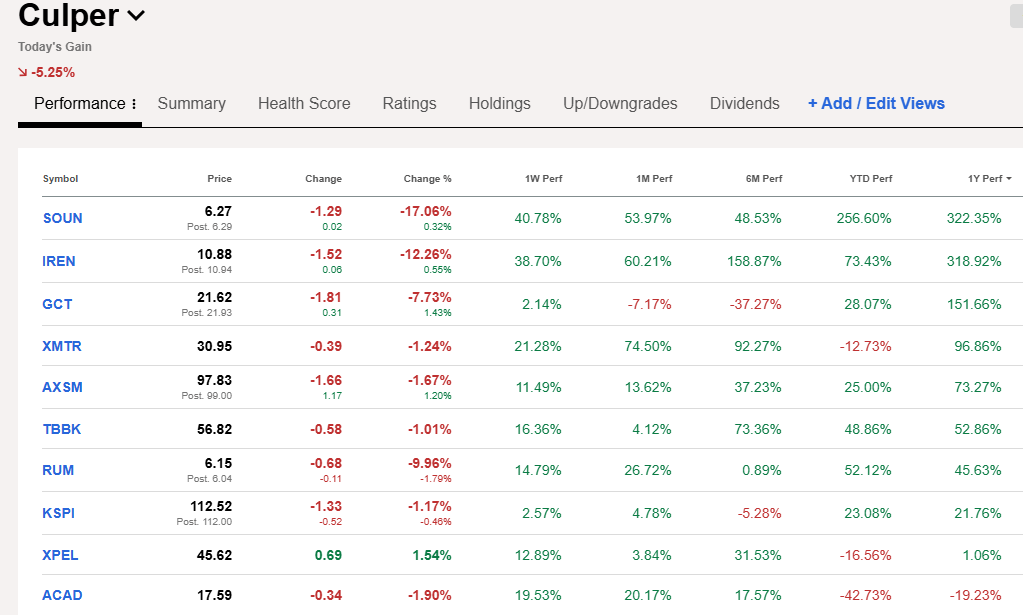Viewport: 1023px width, 615px height.
Task: Click SOUN YTD performance 256.60%
Action: (x=864, y=218)
